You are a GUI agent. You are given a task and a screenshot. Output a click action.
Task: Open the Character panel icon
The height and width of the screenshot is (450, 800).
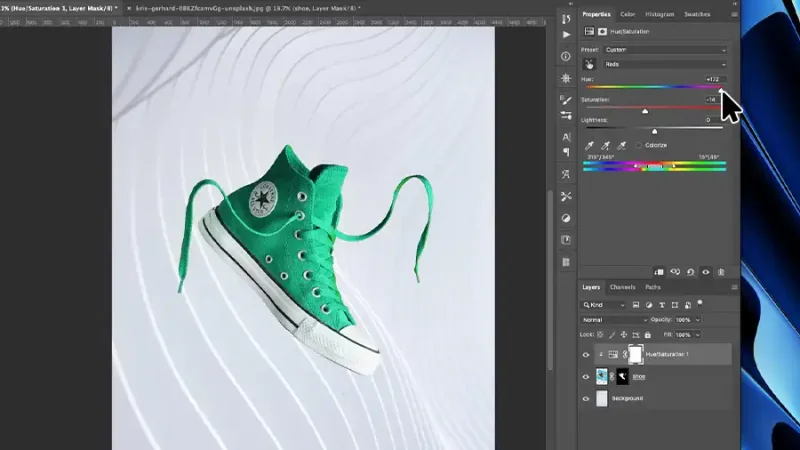coord(566,137)
